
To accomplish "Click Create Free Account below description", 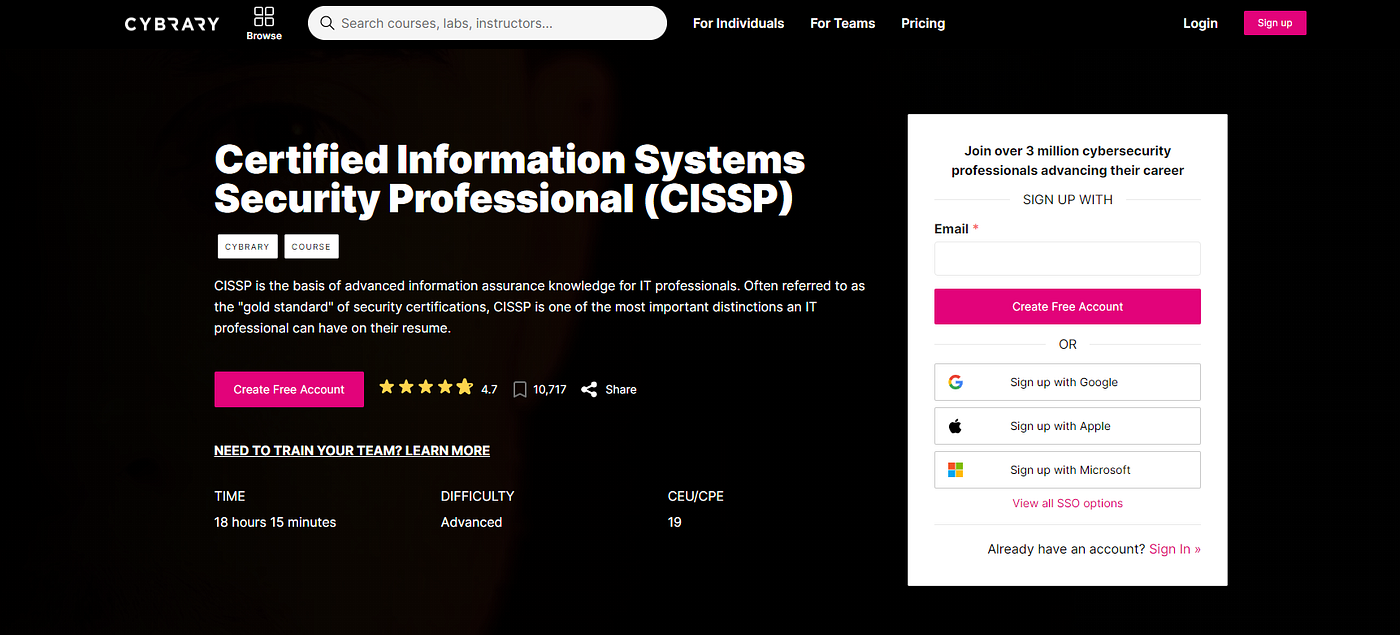I will point(289,390).
